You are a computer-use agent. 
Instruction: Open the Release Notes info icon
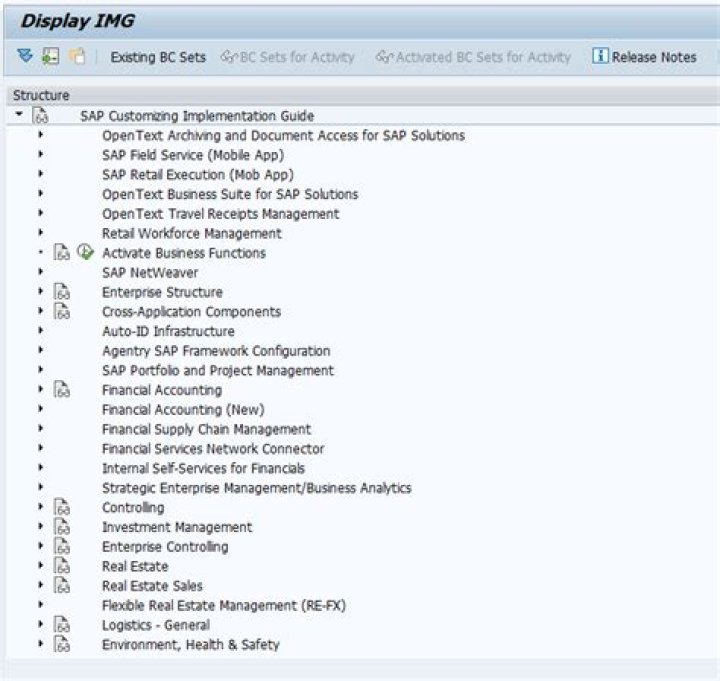pos(600,56)
